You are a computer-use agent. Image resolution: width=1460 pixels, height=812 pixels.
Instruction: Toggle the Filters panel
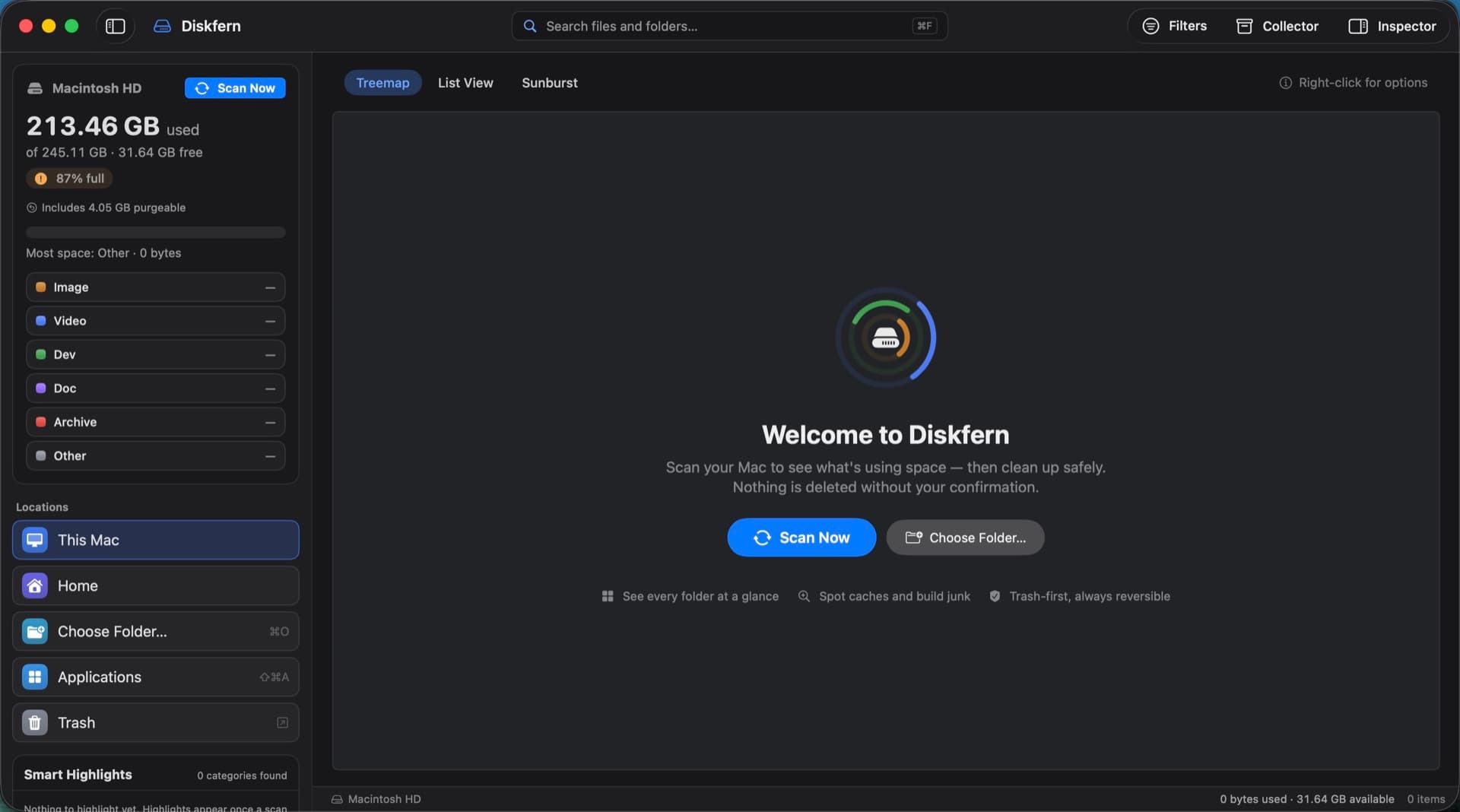pyautogui.click(x=1175, y=26)
